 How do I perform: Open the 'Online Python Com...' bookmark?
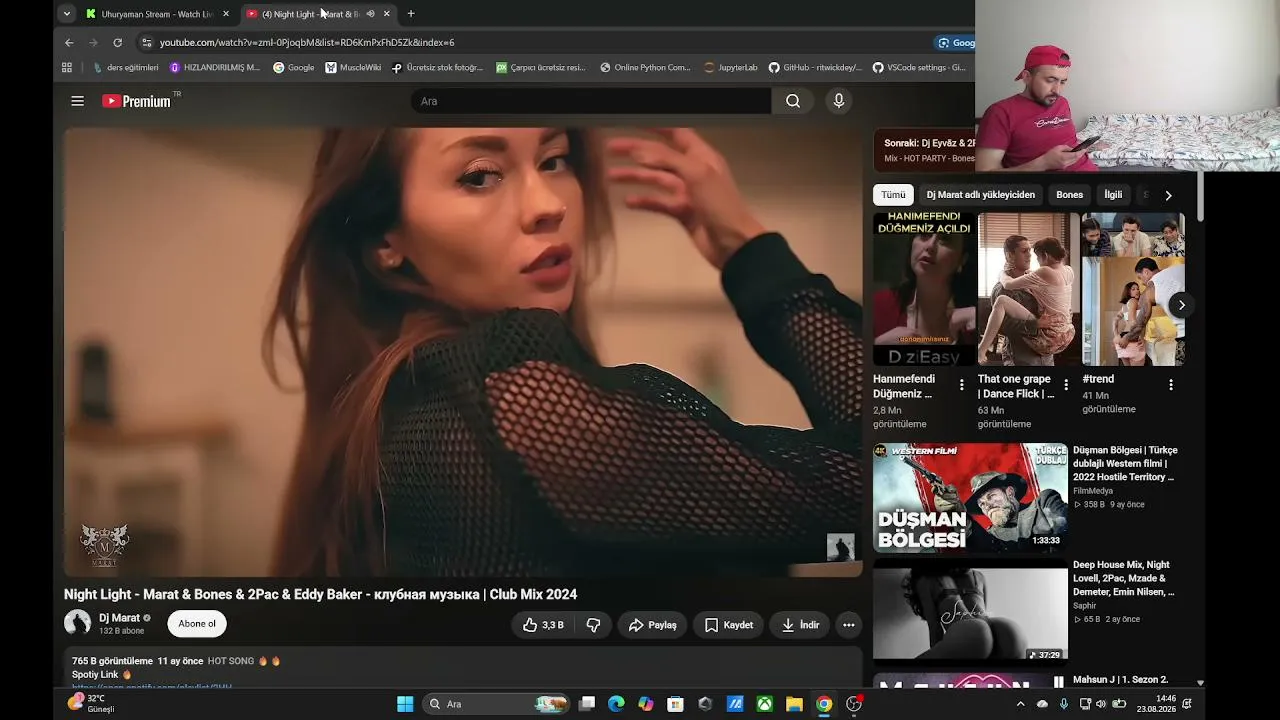645,68
